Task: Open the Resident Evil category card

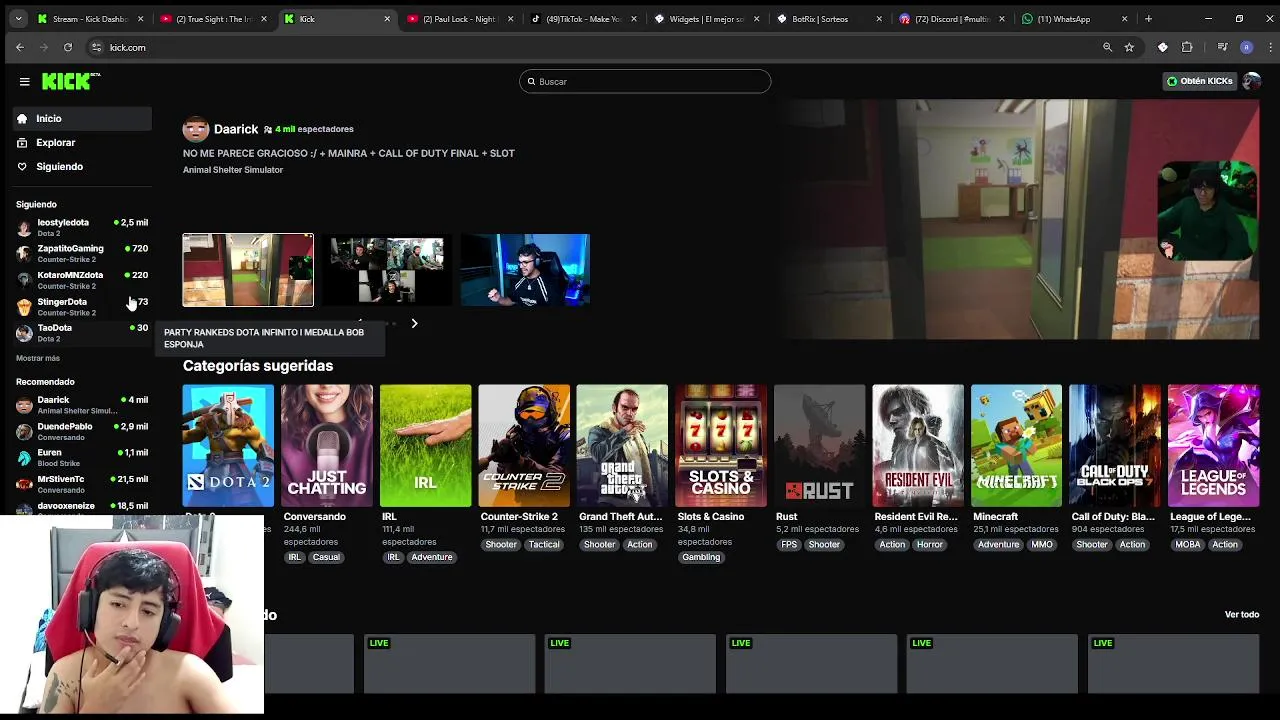Action: [x=918, y=446]
